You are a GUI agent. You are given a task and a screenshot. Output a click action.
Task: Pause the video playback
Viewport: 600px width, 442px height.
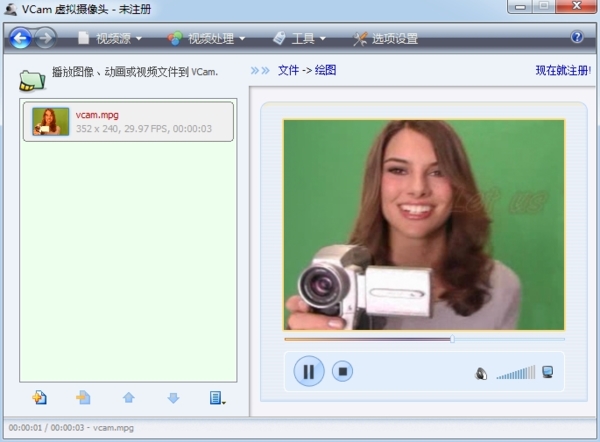(308, 372)
